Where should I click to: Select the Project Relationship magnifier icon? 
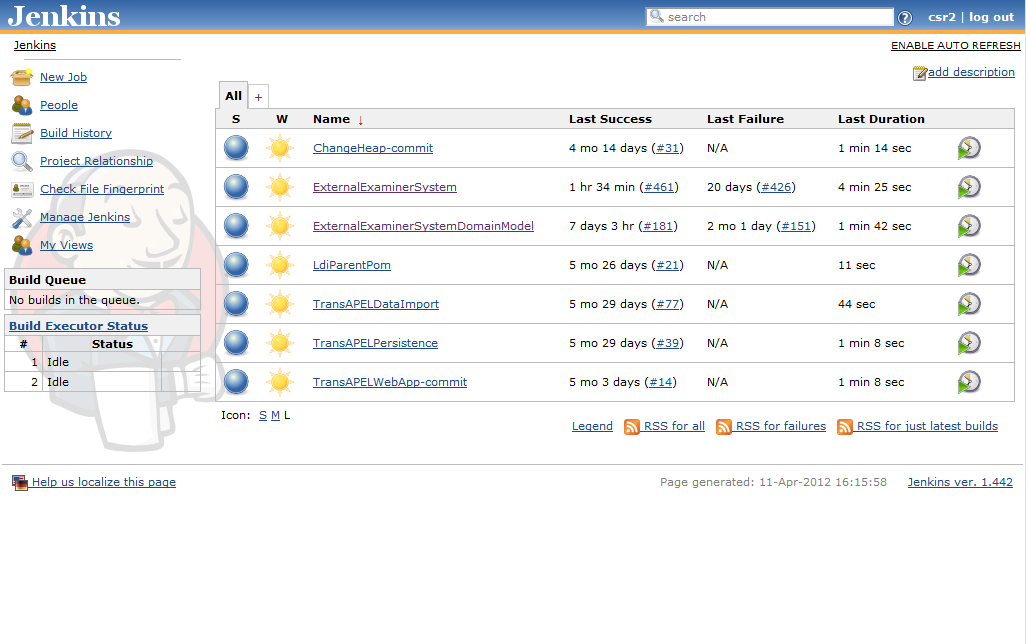coord(21,160)
